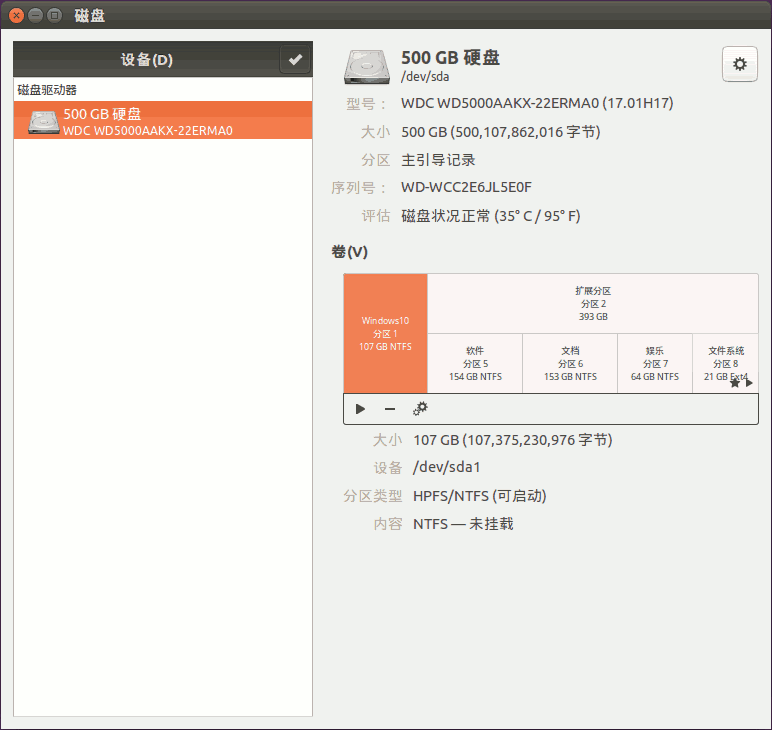
Task: Select the extended partition 2 block
Action: [x=593, y=304]
